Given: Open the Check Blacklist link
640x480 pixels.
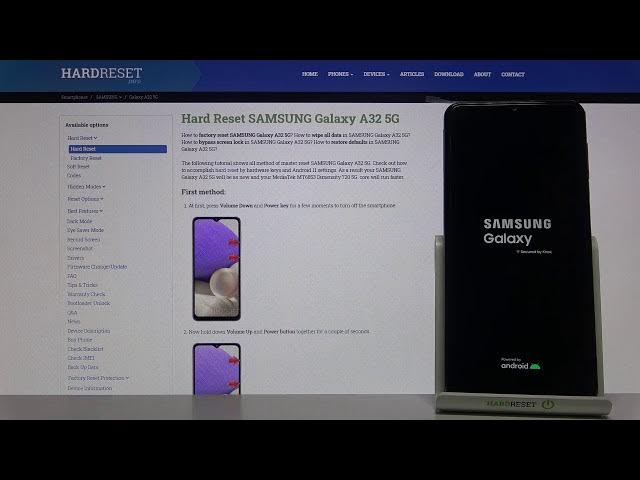Looking at the screenshot, I should click(85, 349).
